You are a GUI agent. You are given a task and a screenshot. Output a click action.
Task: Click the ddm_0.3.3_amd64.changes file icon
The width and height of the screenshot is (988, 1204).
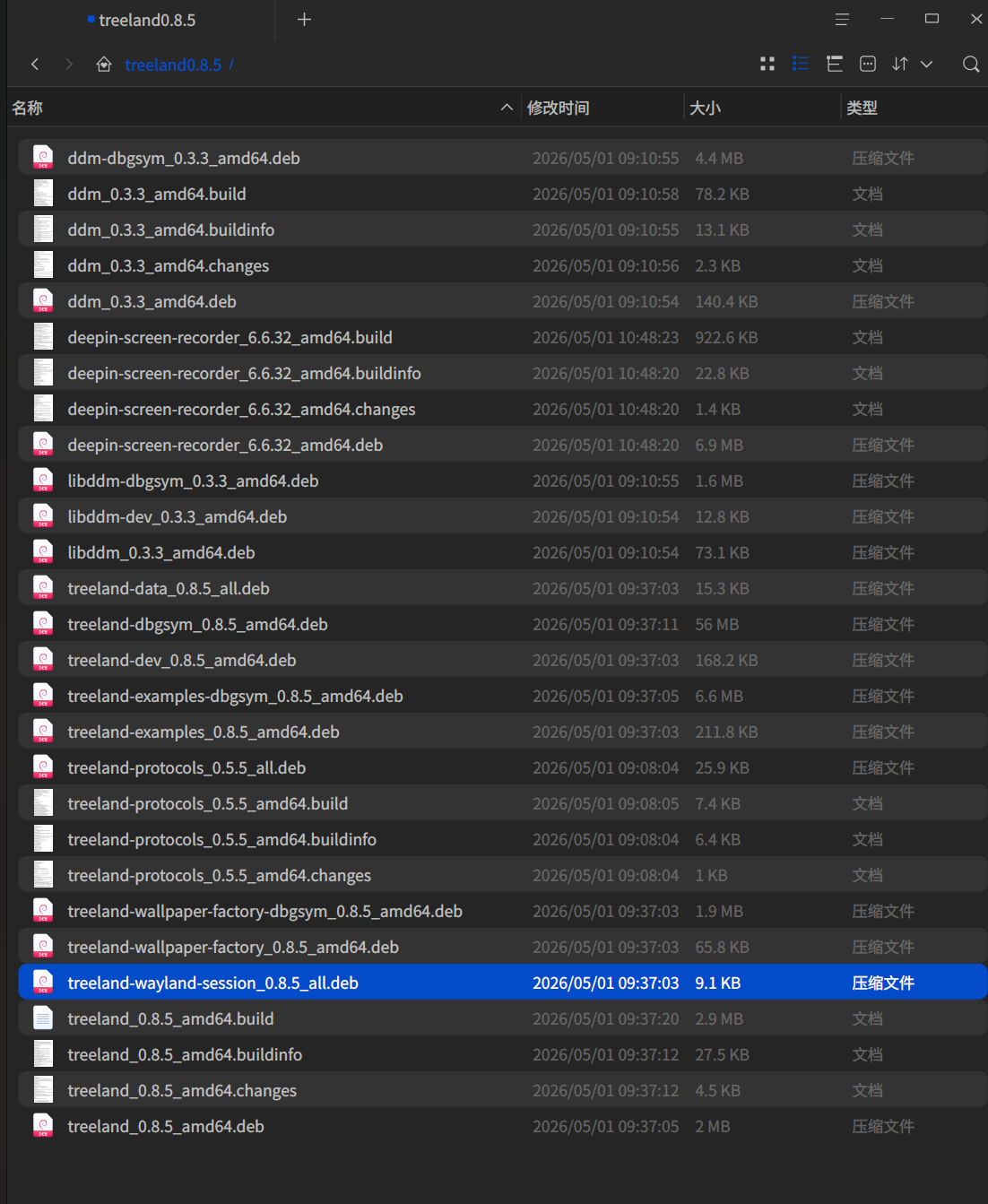point(43,264)
